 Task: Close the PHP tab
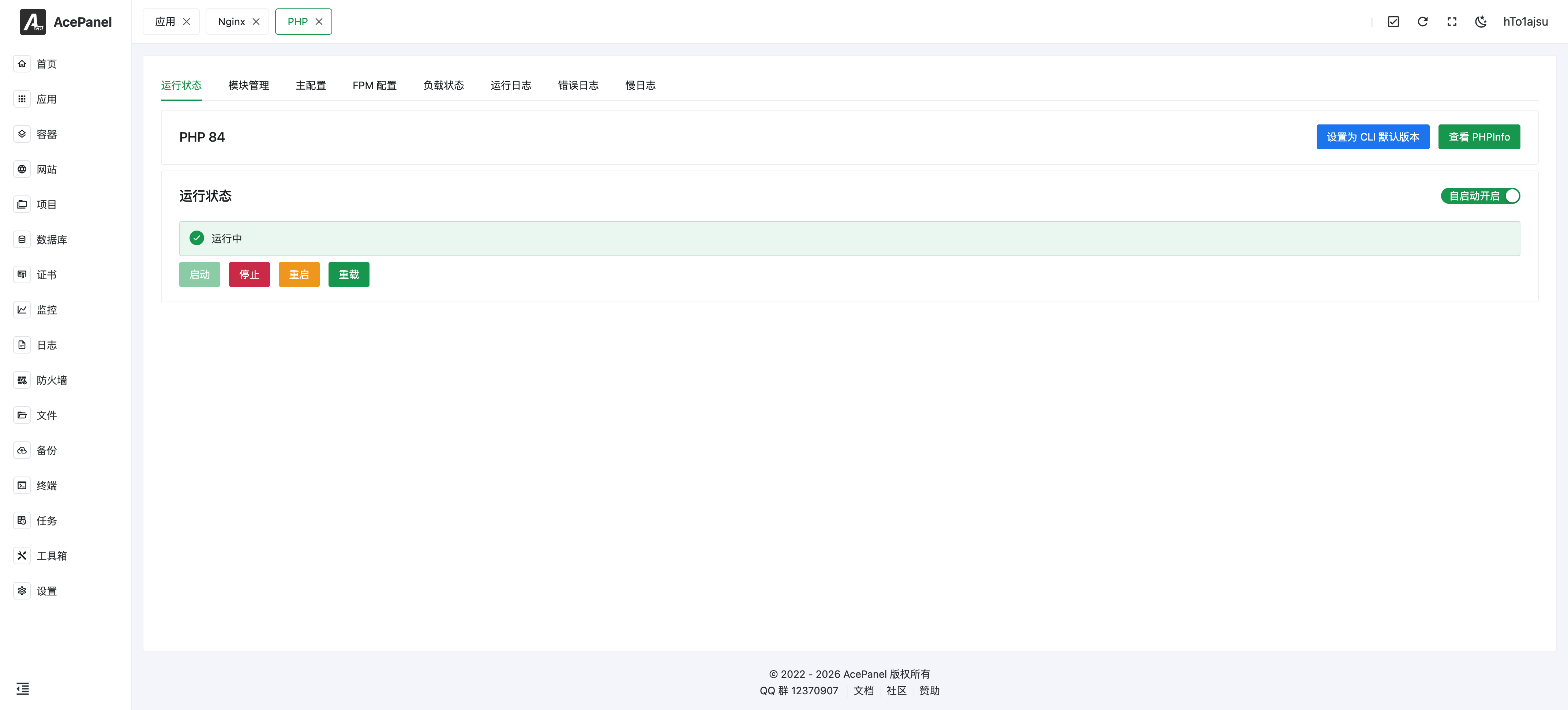pyautogui.click(x=319, y=22)
